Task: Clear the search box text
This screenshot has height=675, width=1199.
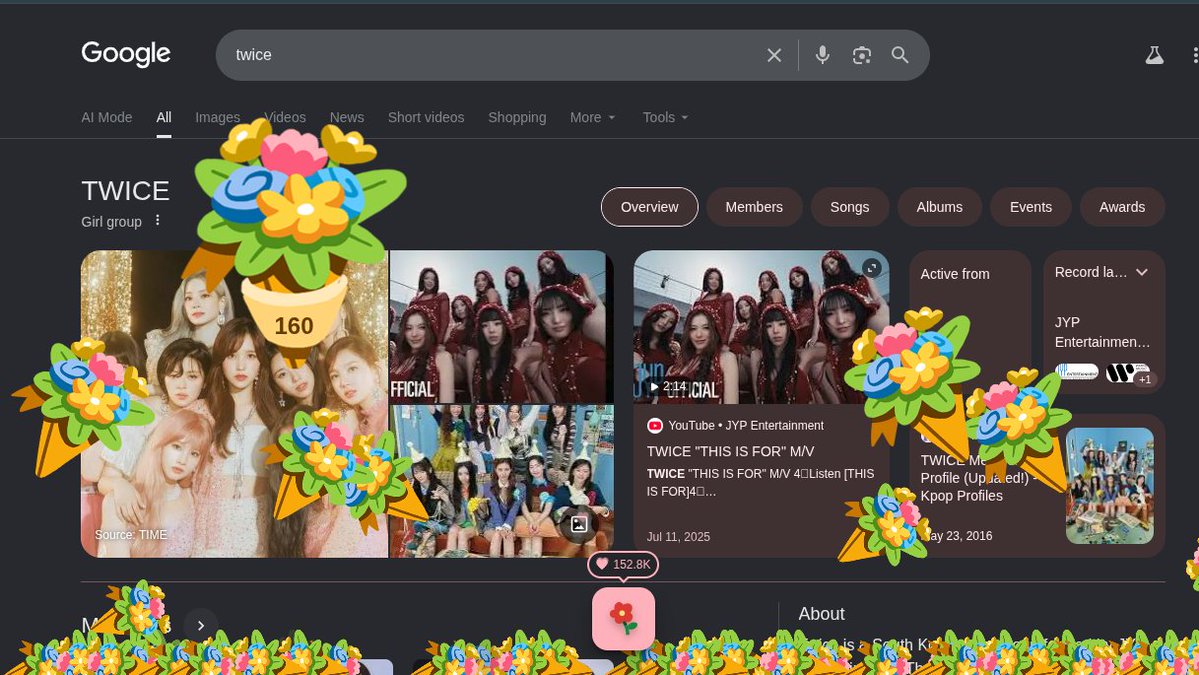Action: [x=774, y=55]
